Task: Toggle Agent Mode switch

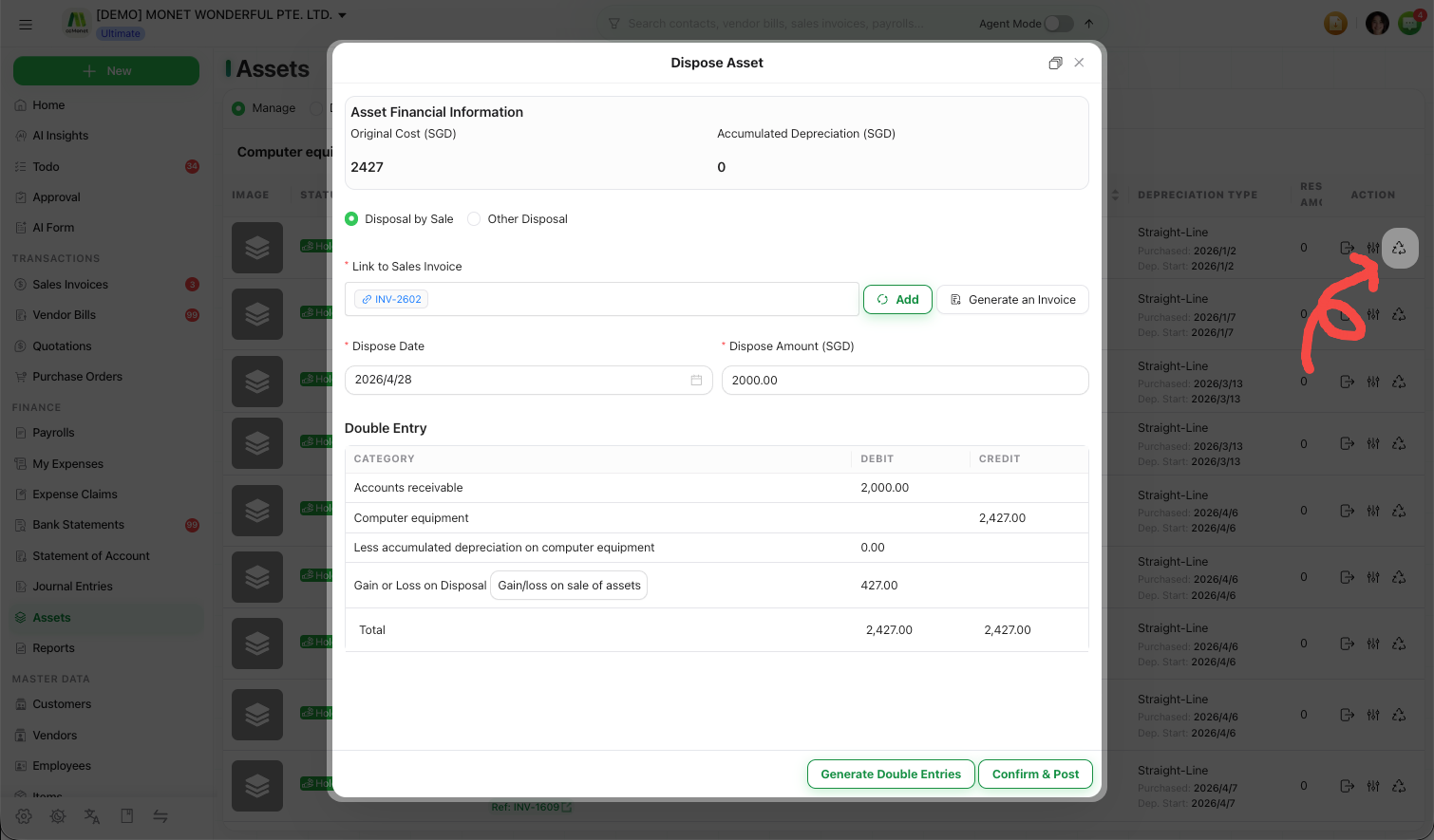Action: 1059,24
